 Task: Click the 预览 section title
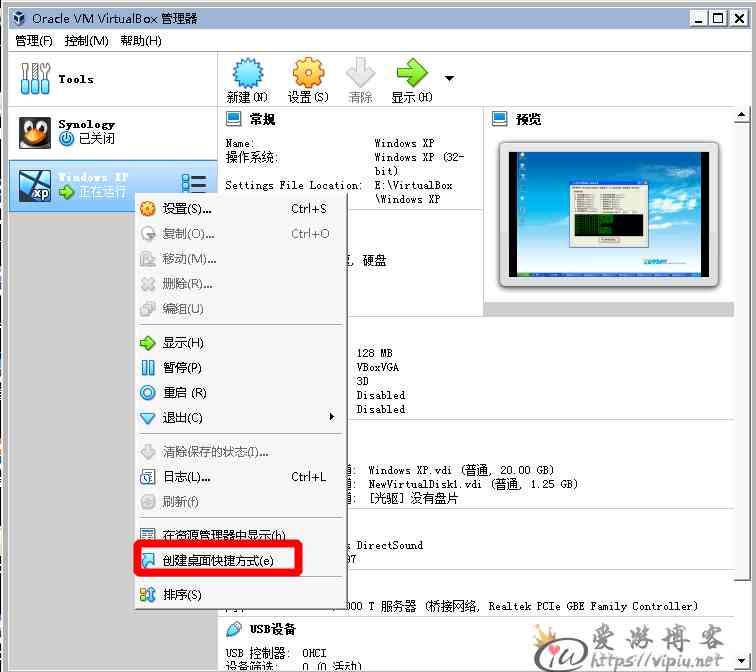pyautogui.click(x=528, y=119)
